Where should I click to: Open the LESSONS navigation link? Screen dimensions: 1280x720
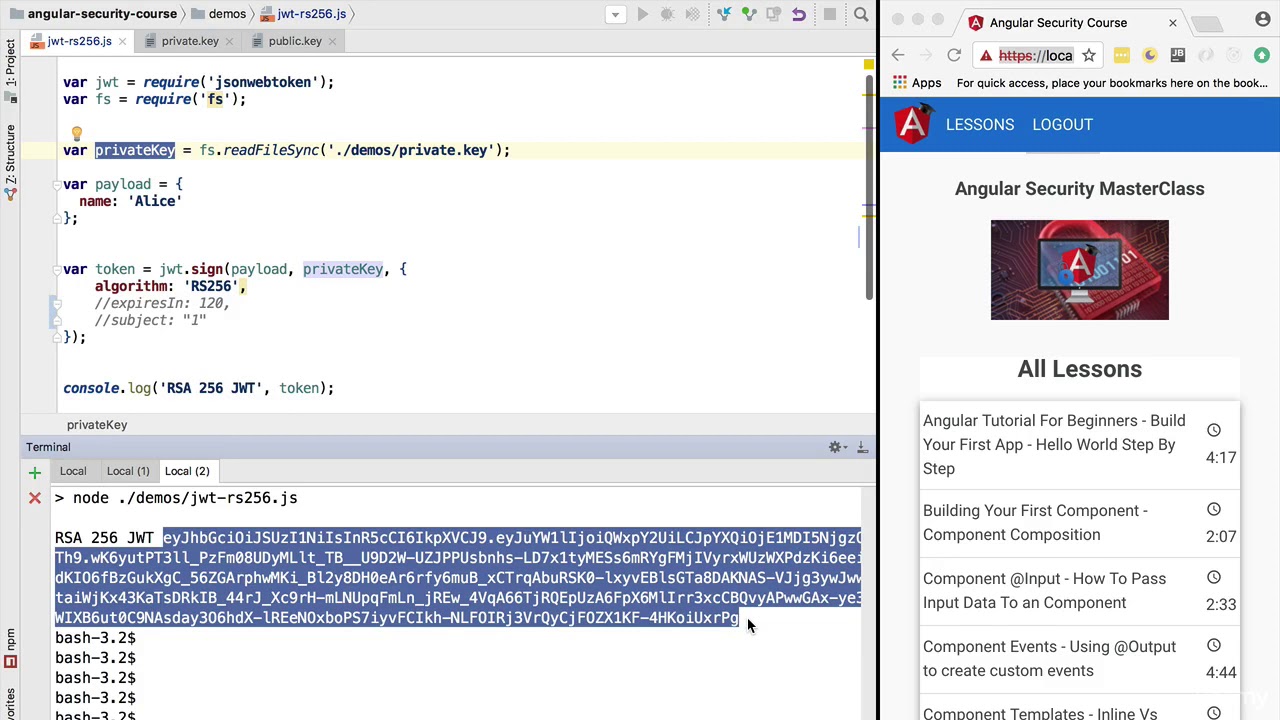coord(980,125)
